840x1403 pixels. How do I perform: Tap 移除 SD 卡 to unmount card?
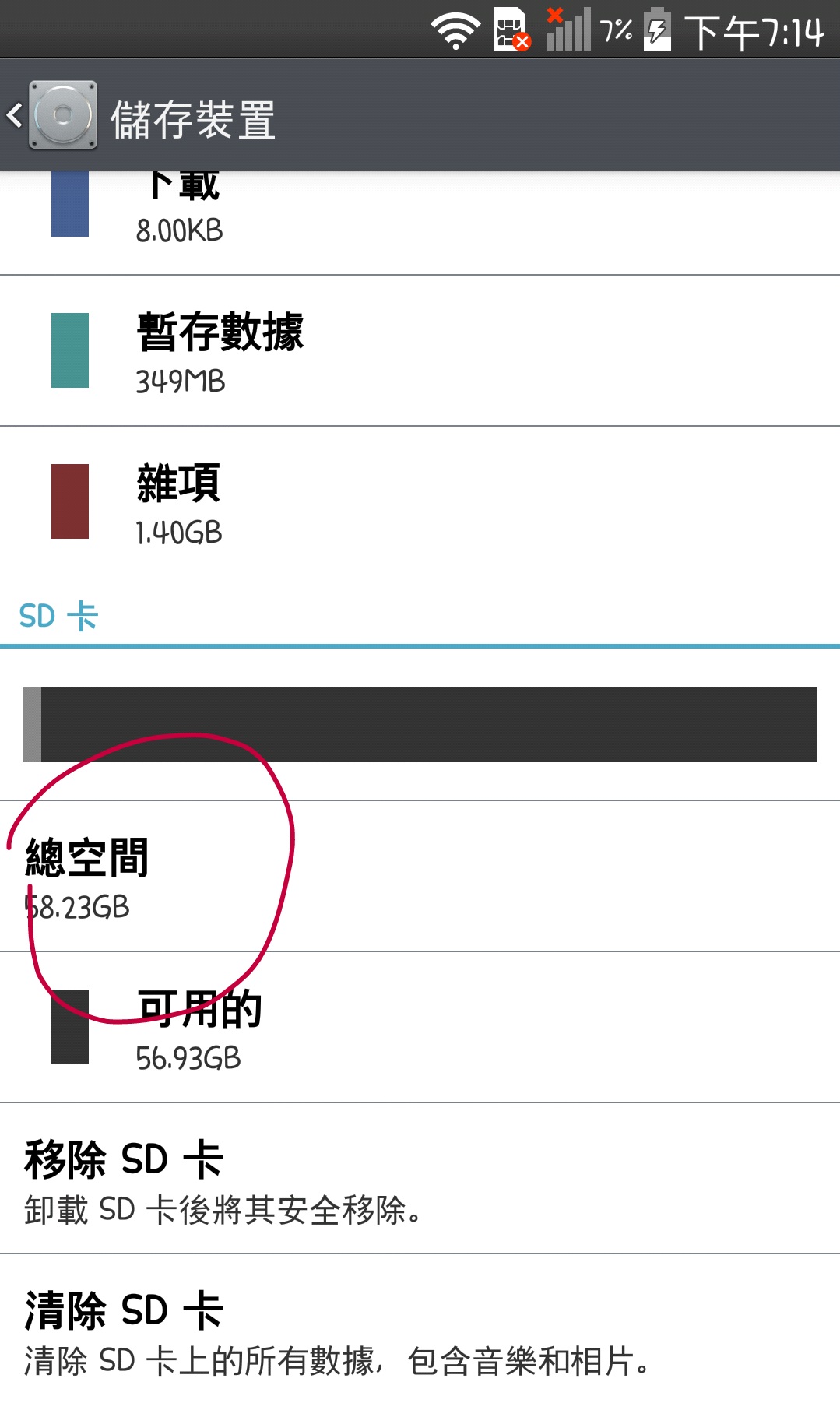[420, 1178]
